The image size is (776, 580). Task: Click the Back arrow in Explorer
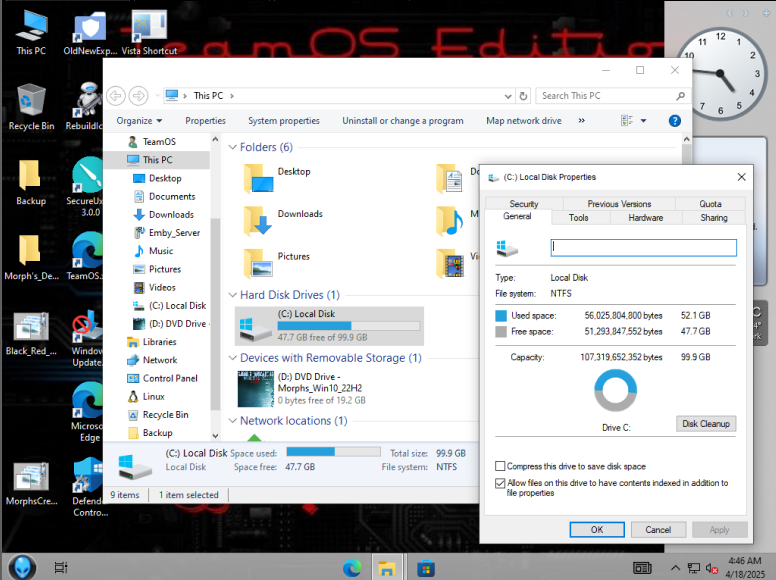coord(116,96)
